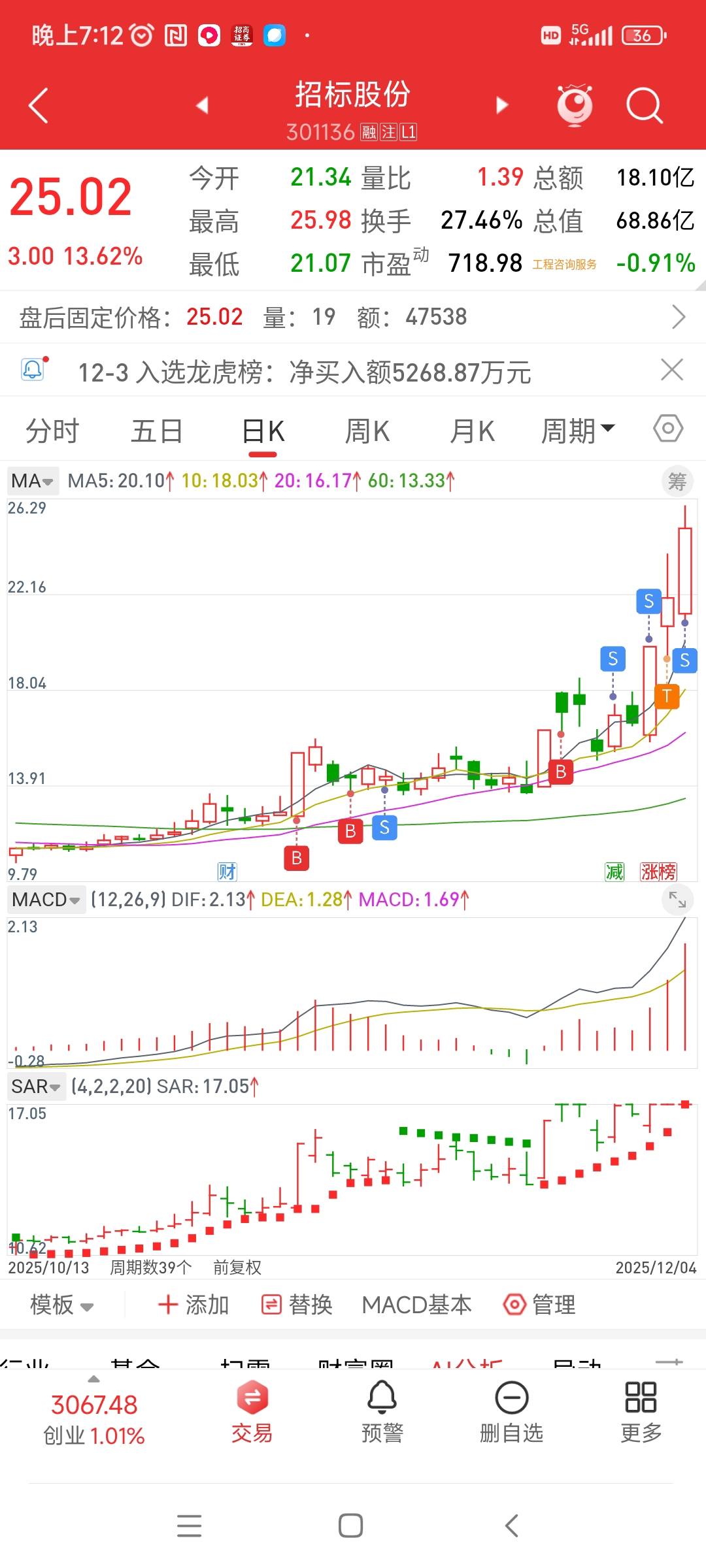Tap the 财 marker on the chart
Image resolution: width=706 pixels, height=1568 pixels.
click(227, 872)
